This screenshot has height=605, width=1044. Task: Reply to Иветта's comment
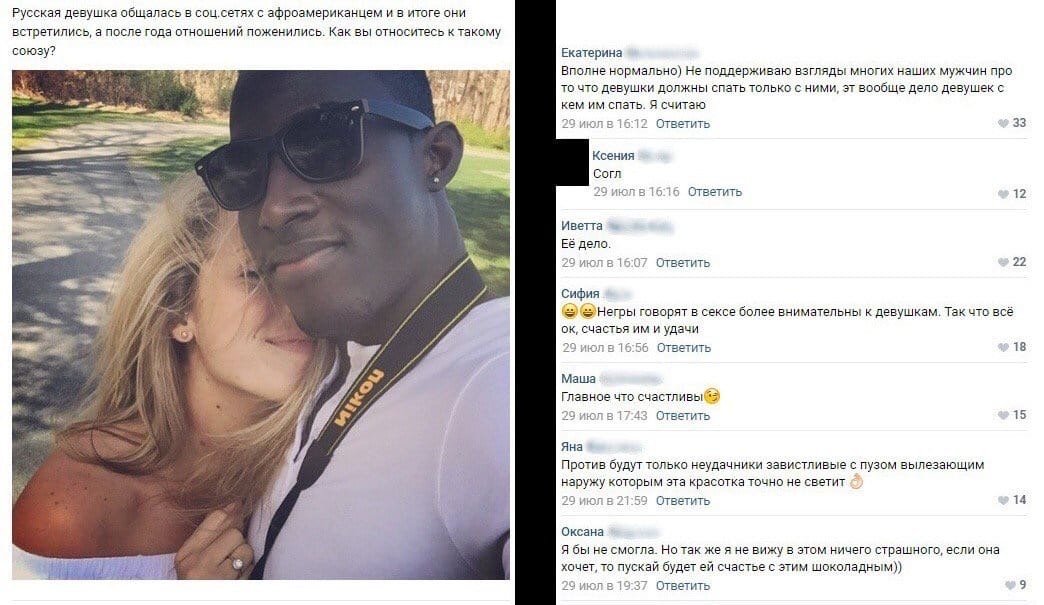(682, 263)
